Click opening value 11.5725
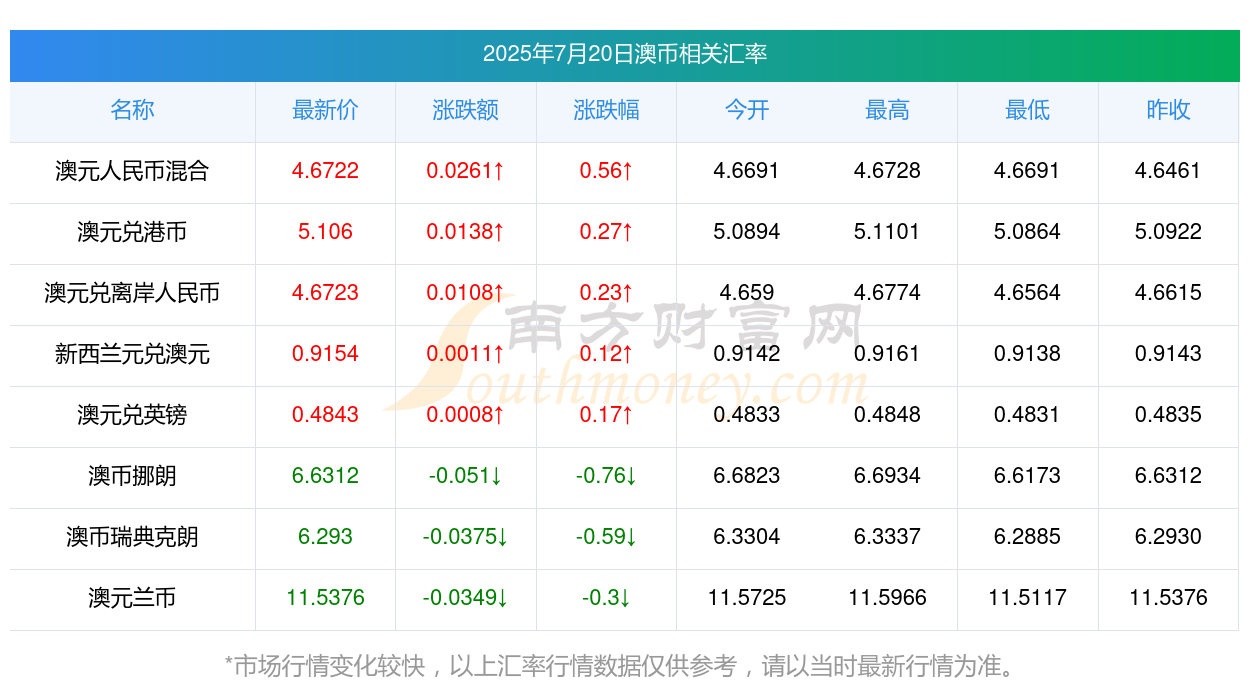 tap(747, 598)
